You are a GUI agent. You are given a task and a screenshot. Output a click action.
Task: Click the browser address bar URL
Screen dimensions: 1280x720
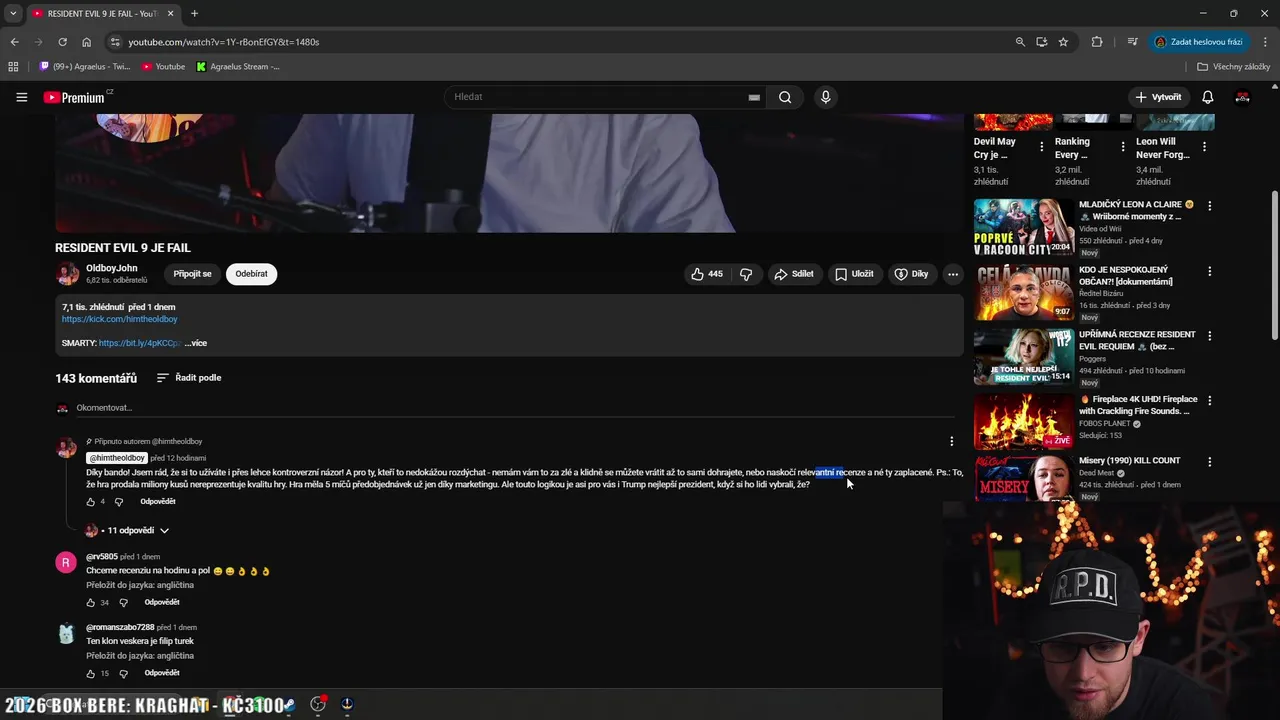pos(224,42)
